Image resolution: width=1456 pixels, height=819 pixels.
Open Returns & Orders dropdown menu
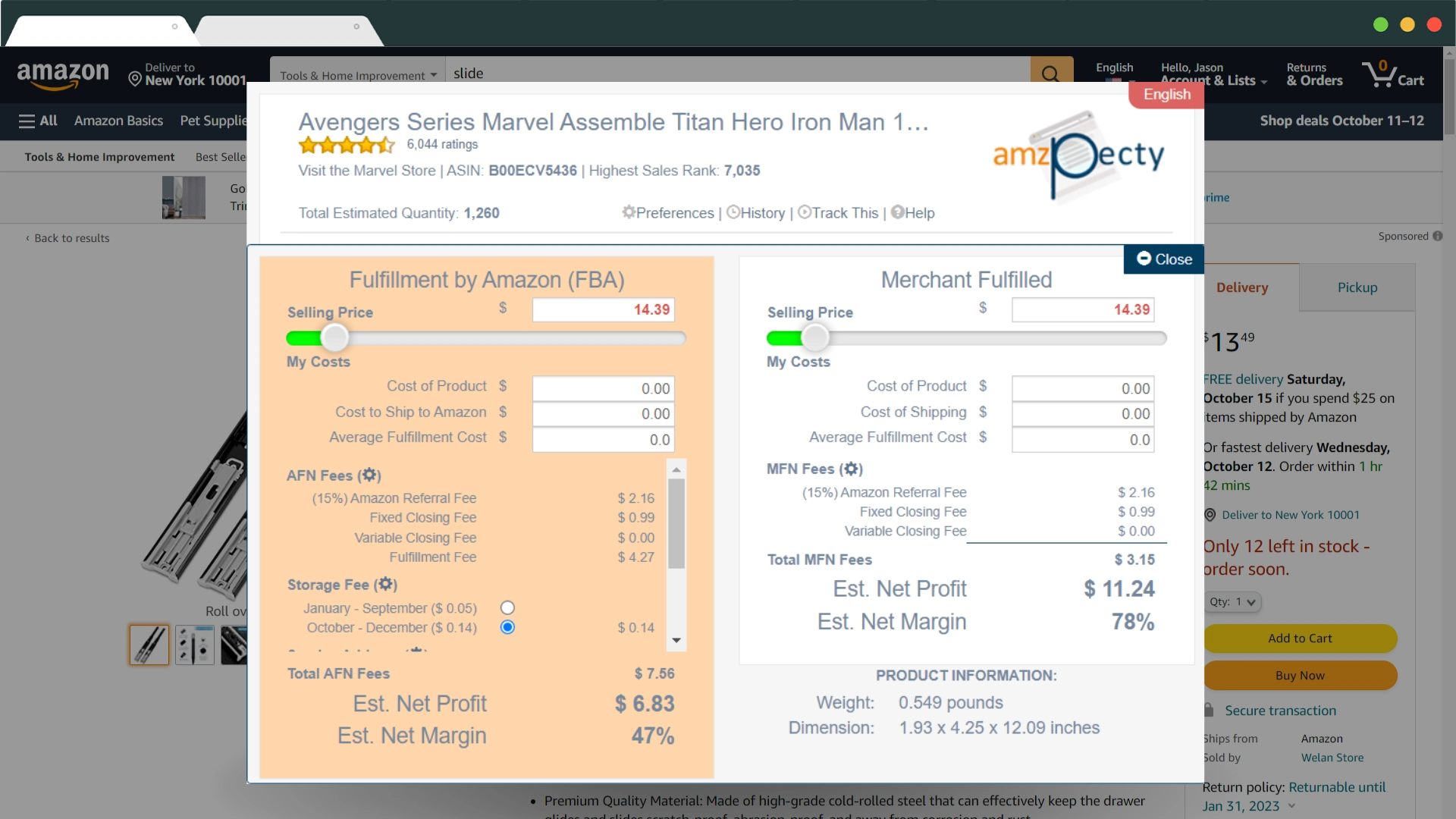point(1312,74)
